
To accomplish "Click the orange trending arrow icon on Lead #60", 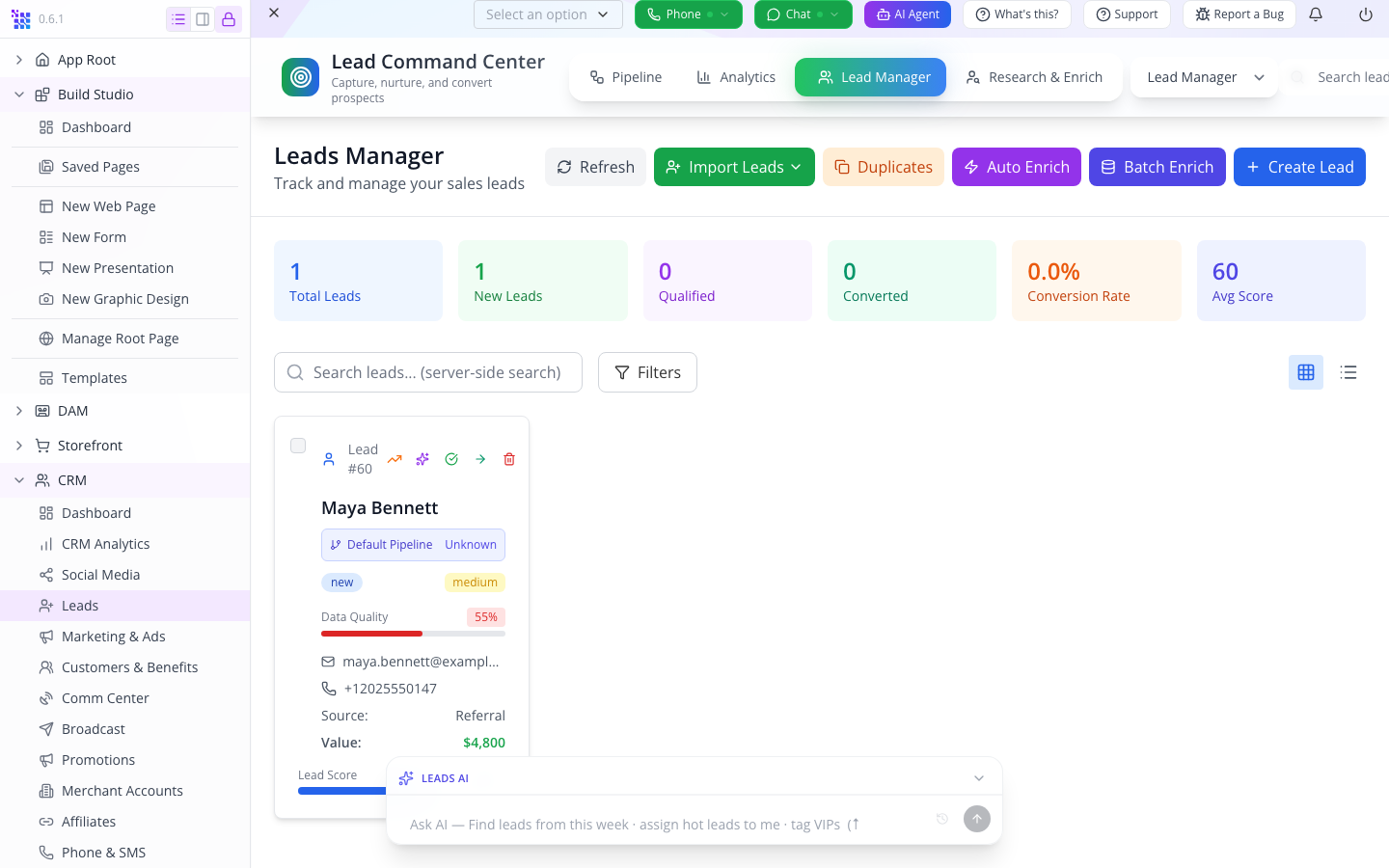I will click(395, 459).
